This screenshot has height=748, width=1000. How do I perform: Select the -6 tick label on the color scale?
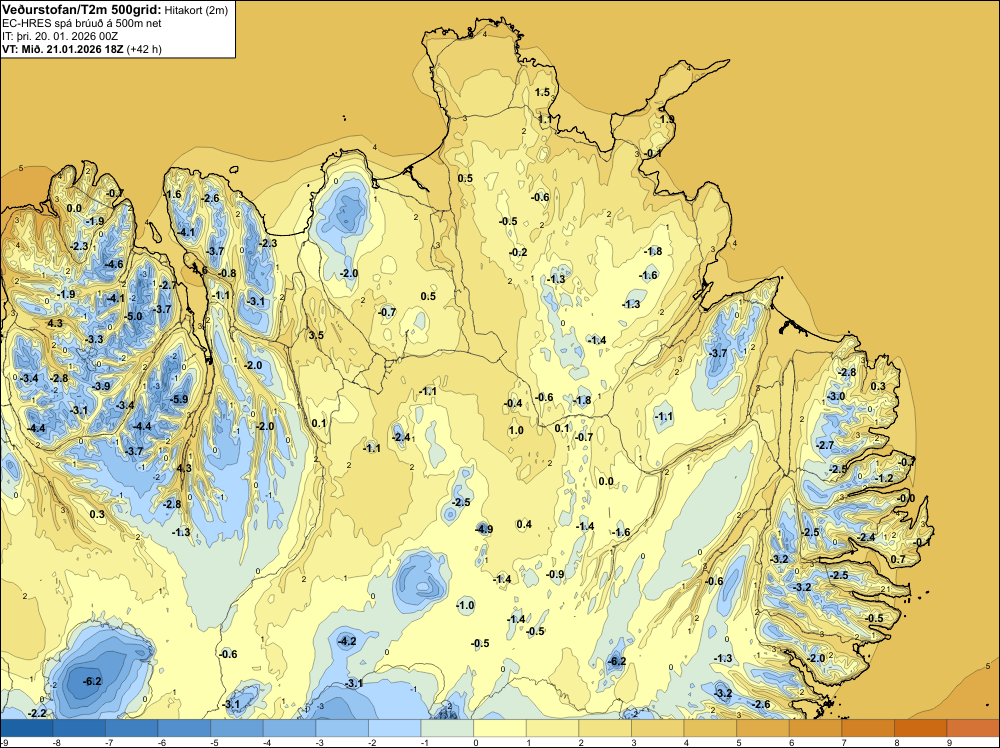(x=163, y=742)
